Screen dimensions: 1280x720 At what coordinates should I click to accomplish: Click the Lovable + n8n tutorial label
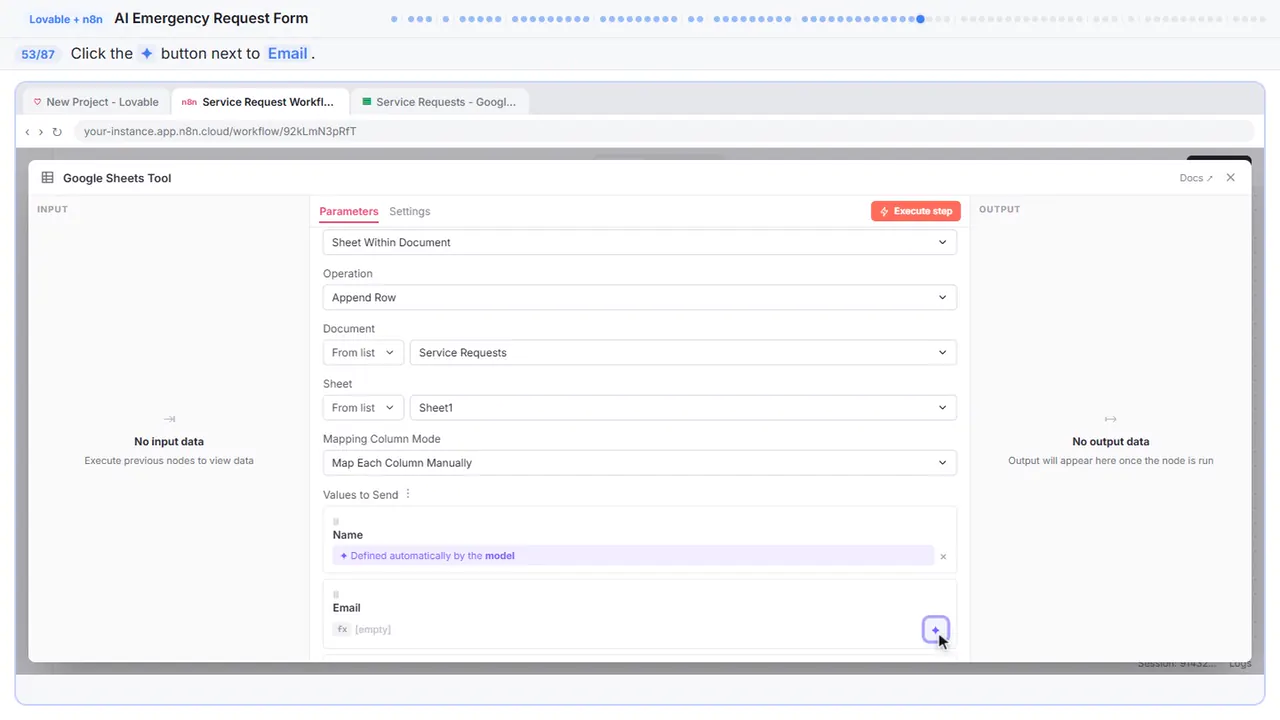(x=66, y=19)
